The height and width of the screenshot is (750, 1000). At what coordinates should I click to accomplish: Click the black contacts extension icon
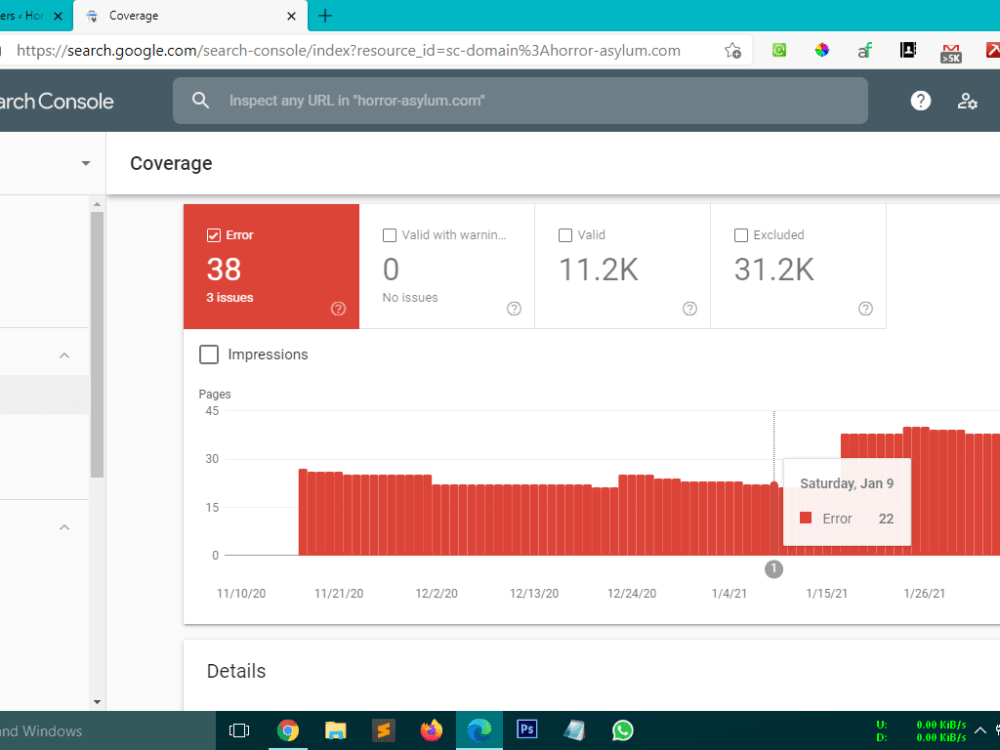(x=908, y=50)
